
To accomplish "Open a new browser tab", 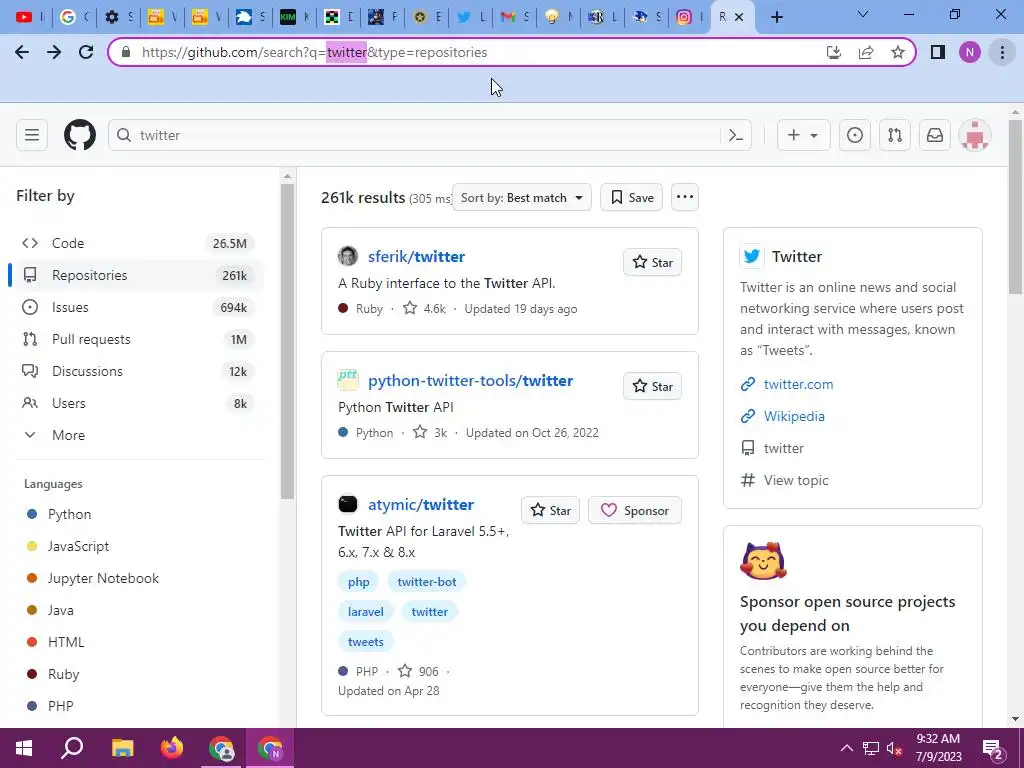I will [776, 17].
